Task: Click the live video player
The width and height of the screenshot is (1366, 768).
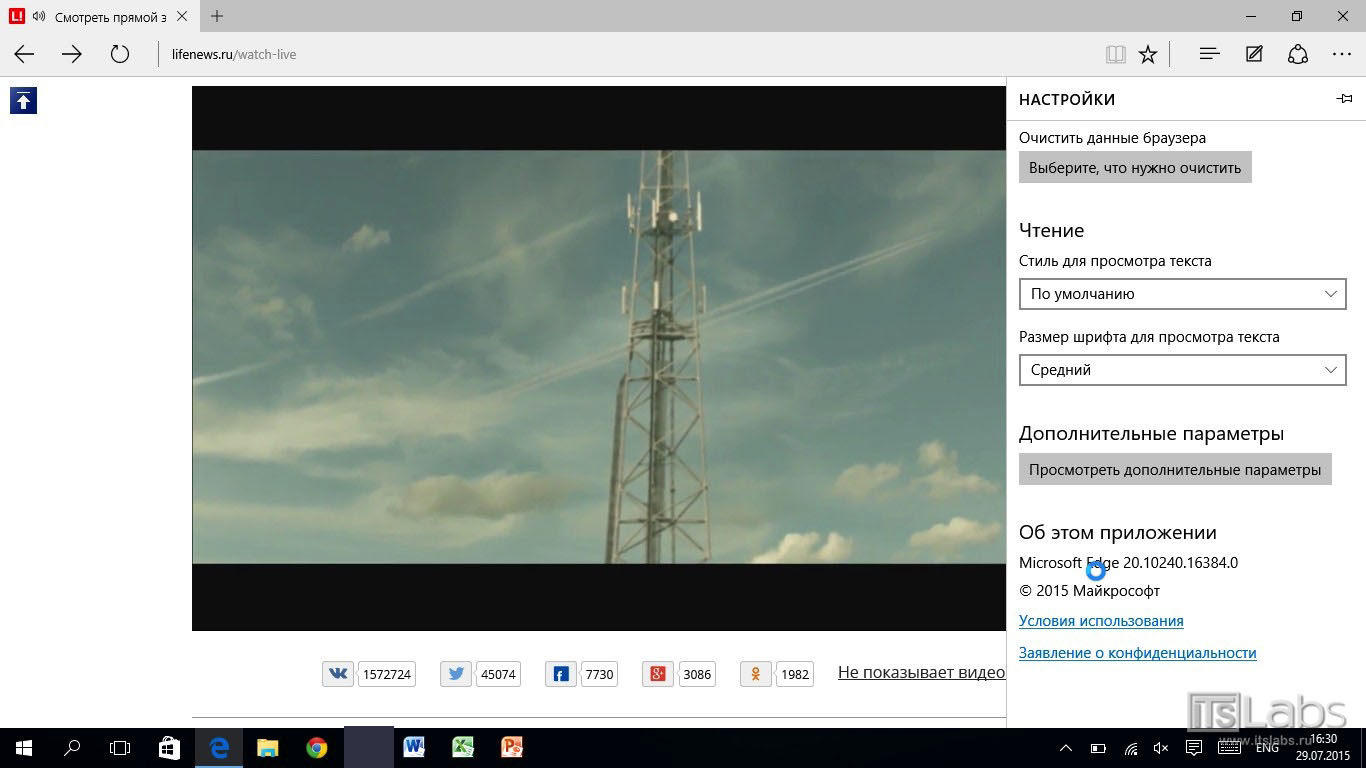Action: (598, 358)
